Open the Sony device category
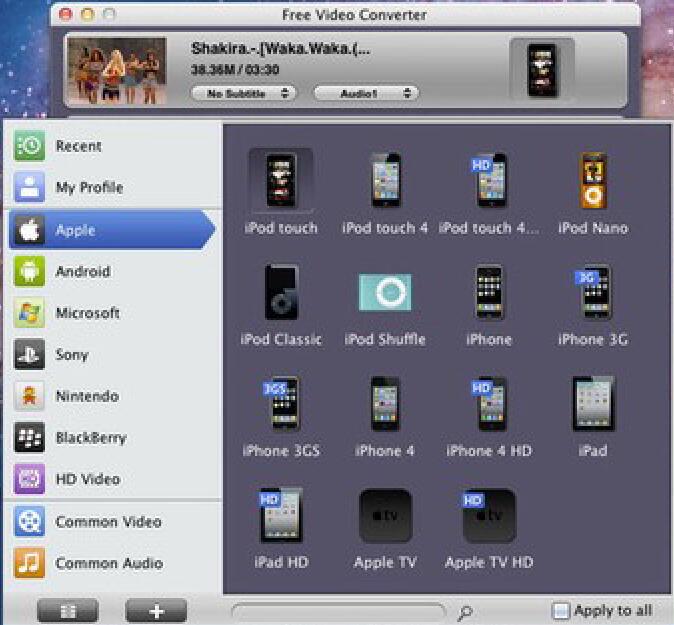The height and width of the screenshot is (625, 674). coord(113,355)
